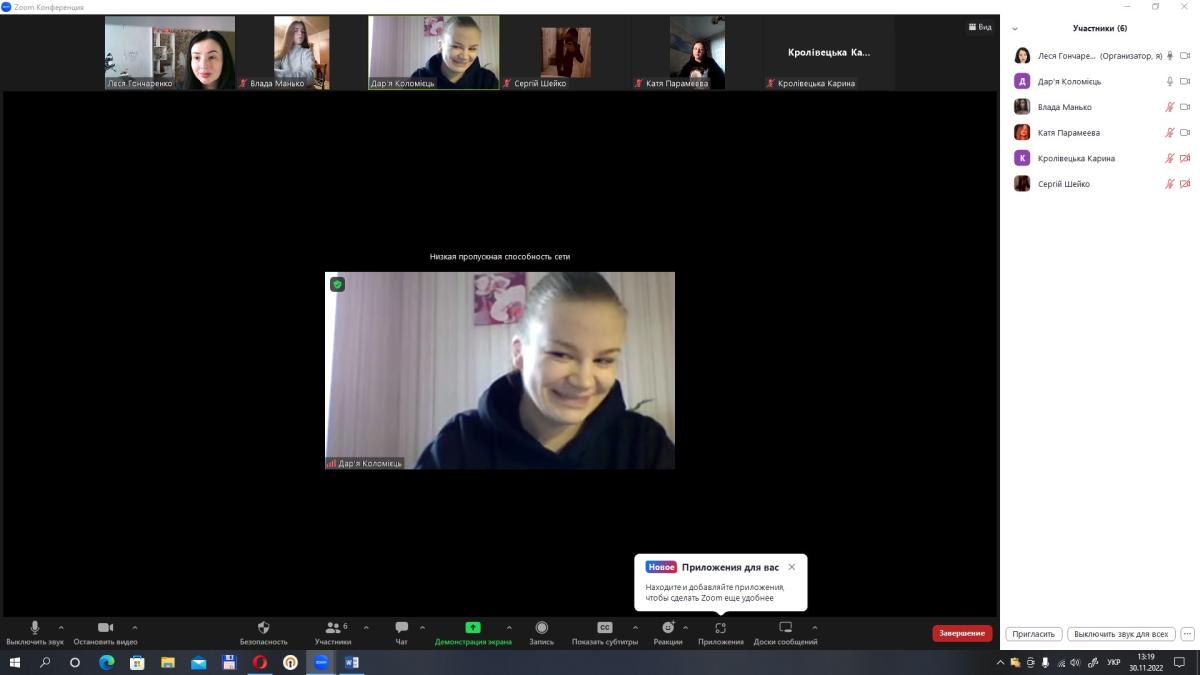Viewport: 1200px width, 675px height.
Task: Toggle Влада Манько's muted microphone icon
Action: pos(1169,107)
